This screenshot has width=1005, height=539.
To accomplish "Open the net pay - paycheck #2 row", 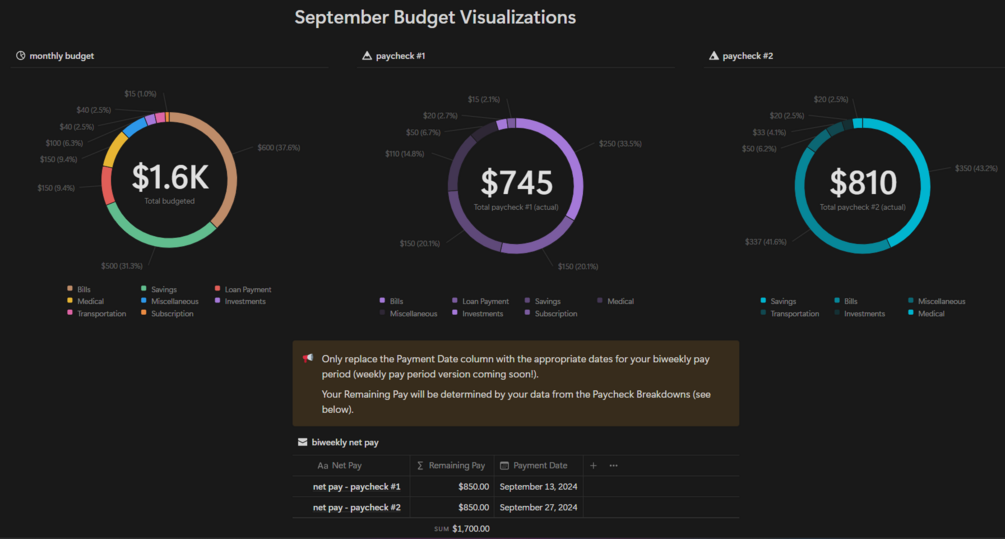I will click(x=356, y=507).
